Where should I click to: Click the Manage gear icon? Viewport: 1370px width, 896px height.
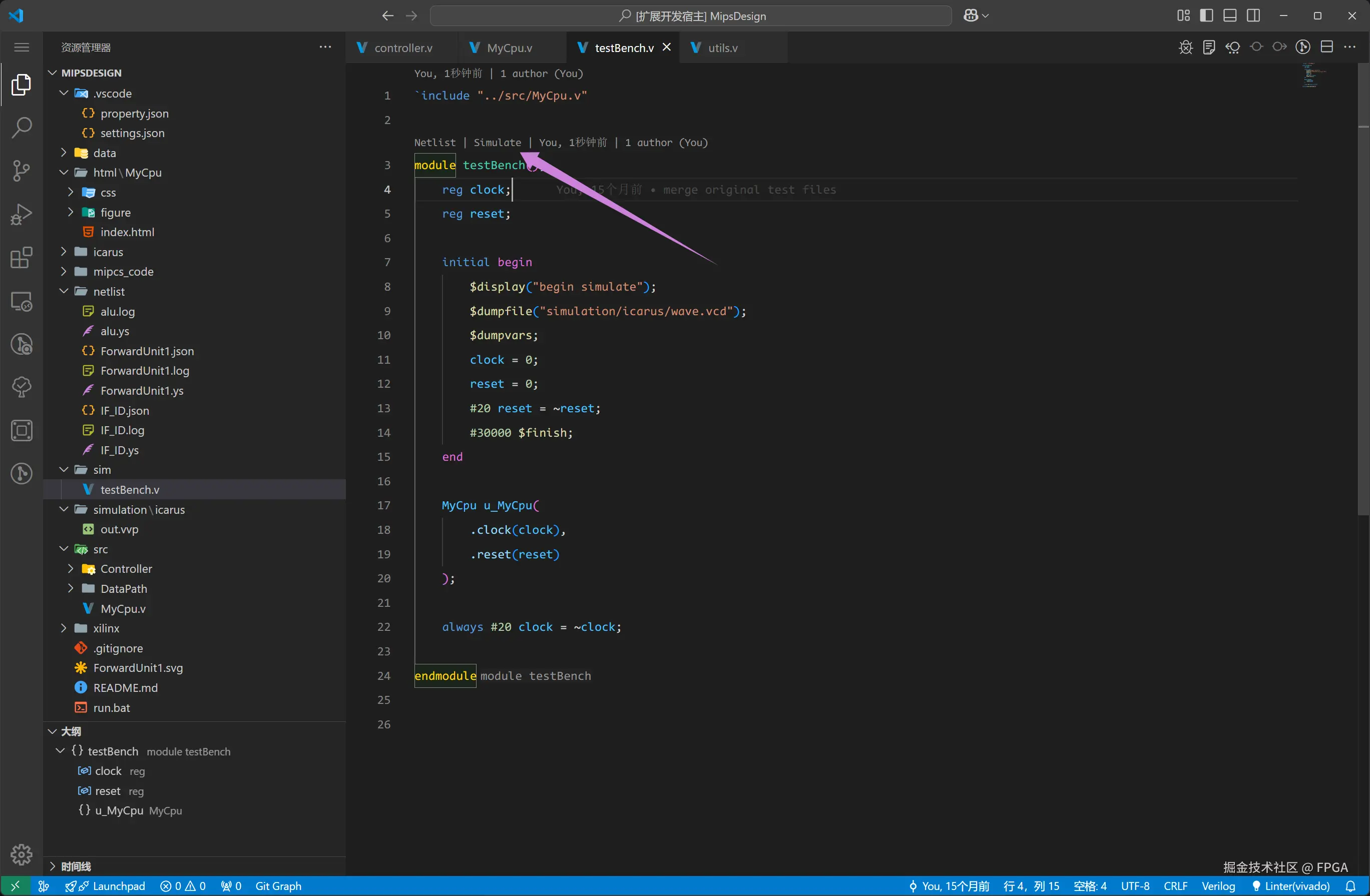point(22,854)
